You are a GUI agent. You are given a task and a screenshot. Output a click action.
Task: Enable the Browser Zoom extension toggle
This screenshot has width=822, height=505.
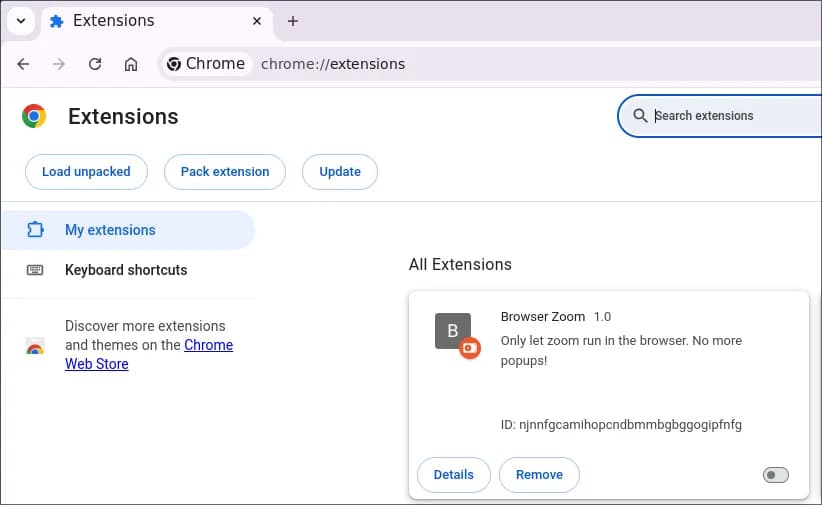pyautogui.click(x=776, y=475)
